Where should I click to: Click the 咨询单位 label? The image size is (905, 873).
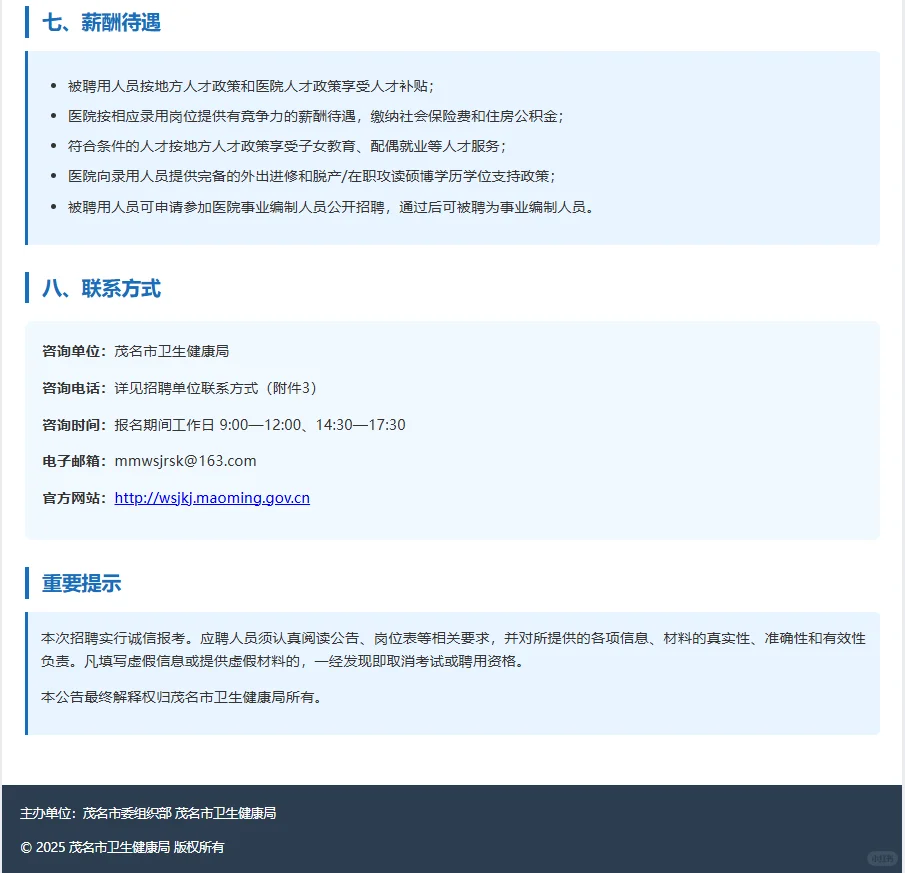[x=74, y=351]
